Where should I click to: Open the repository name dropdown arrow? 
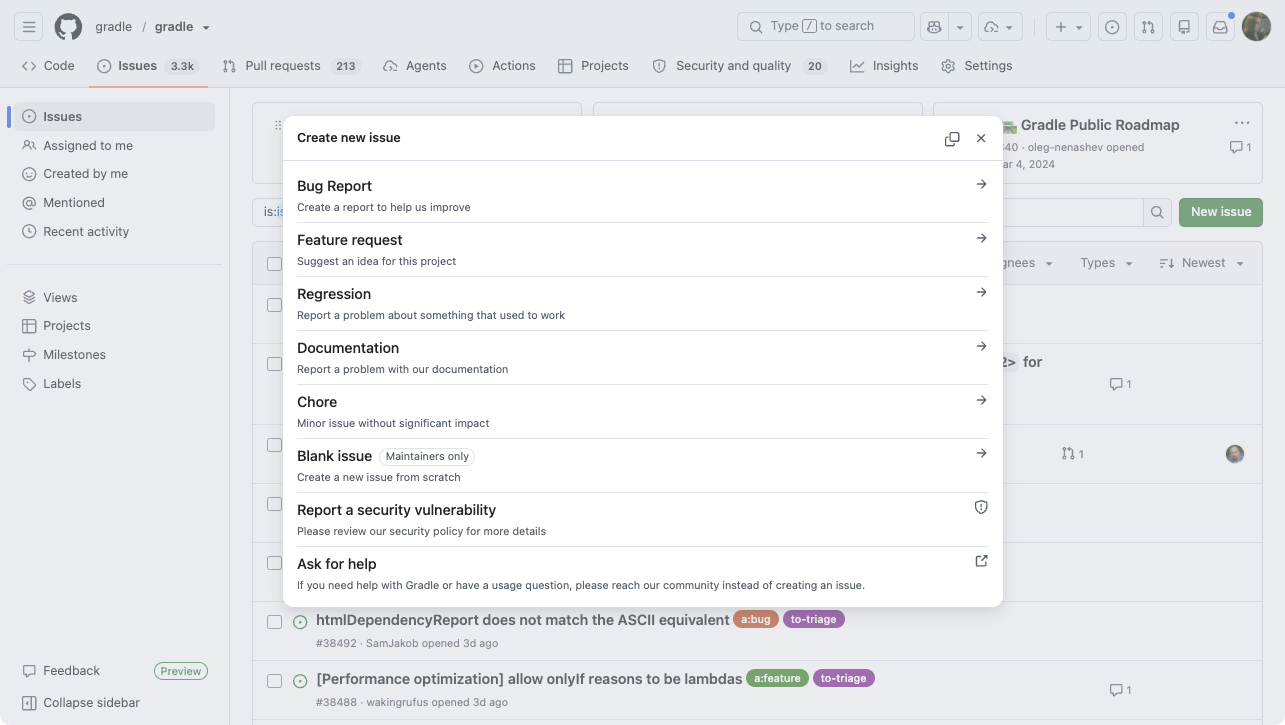coord(206,28)
